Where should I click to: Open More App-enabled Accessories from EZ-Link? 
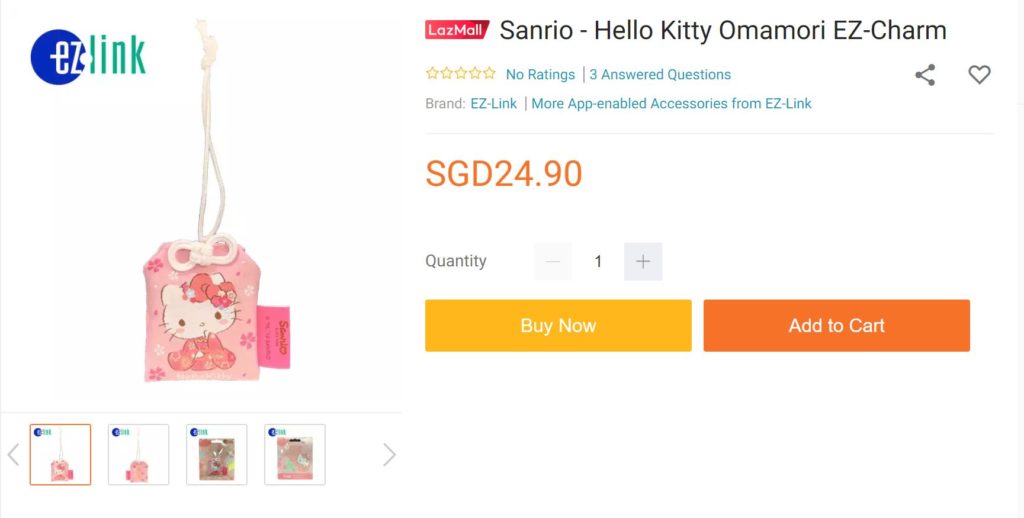click(671, 104)
